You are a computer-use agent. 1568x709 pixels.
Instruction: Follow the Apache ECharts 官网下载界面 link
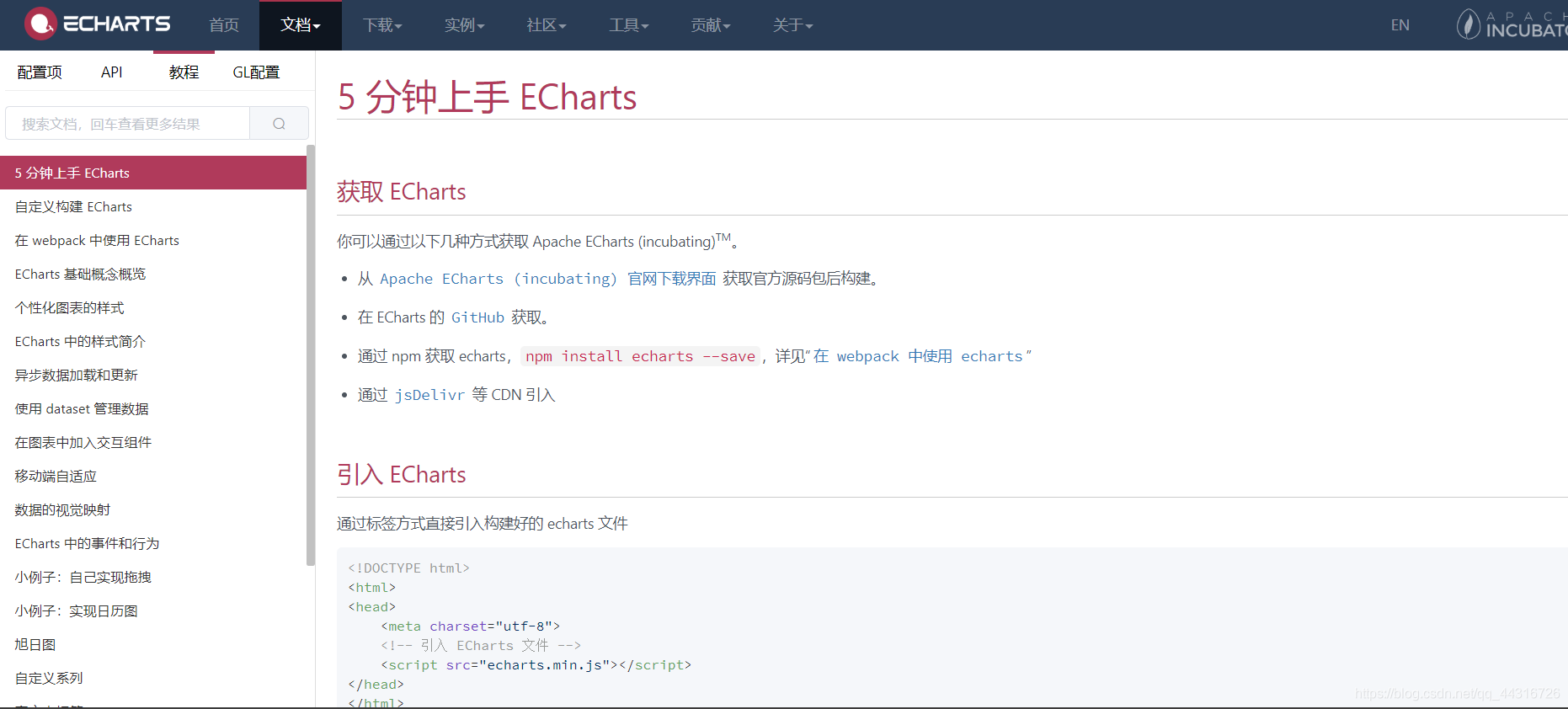547,279
